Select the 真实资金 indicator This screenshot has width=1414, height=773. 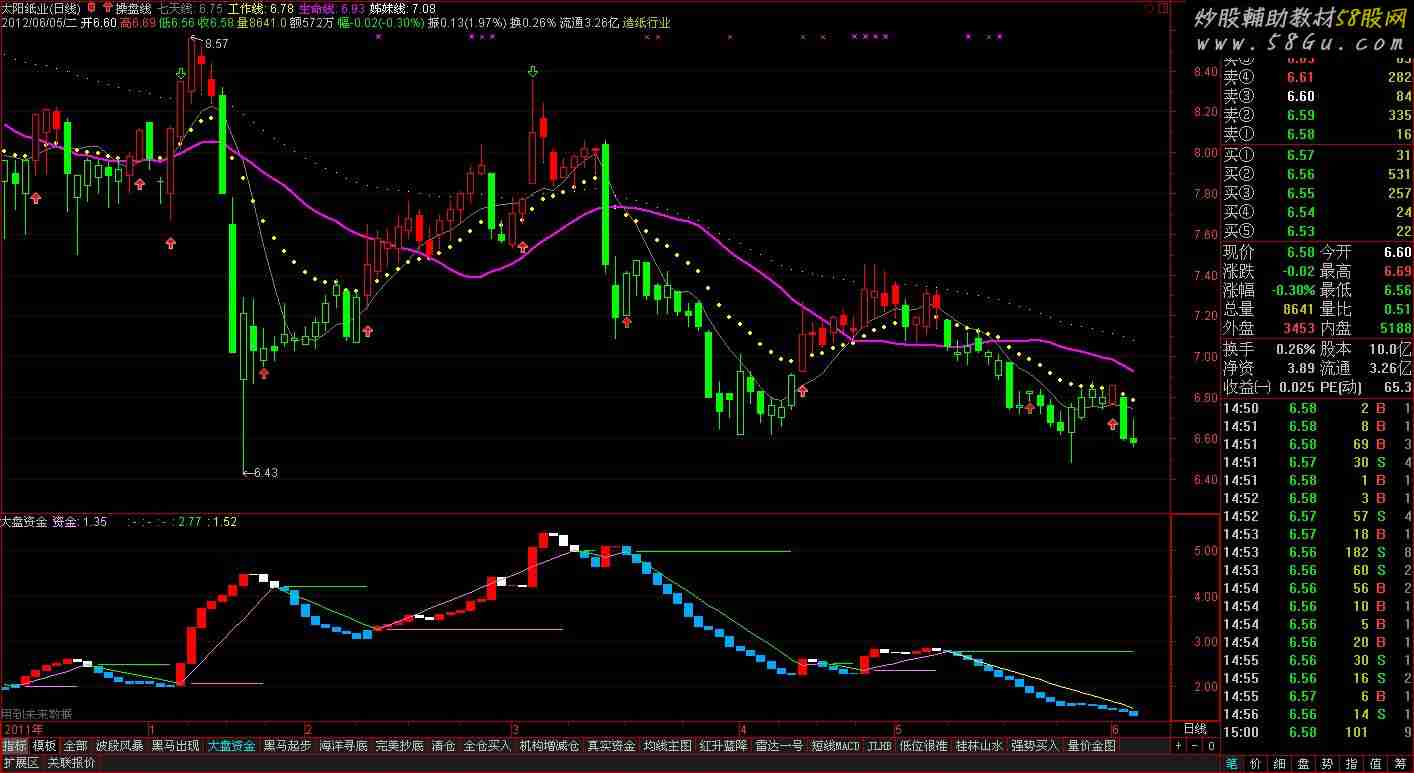click(x=611, y=745)
